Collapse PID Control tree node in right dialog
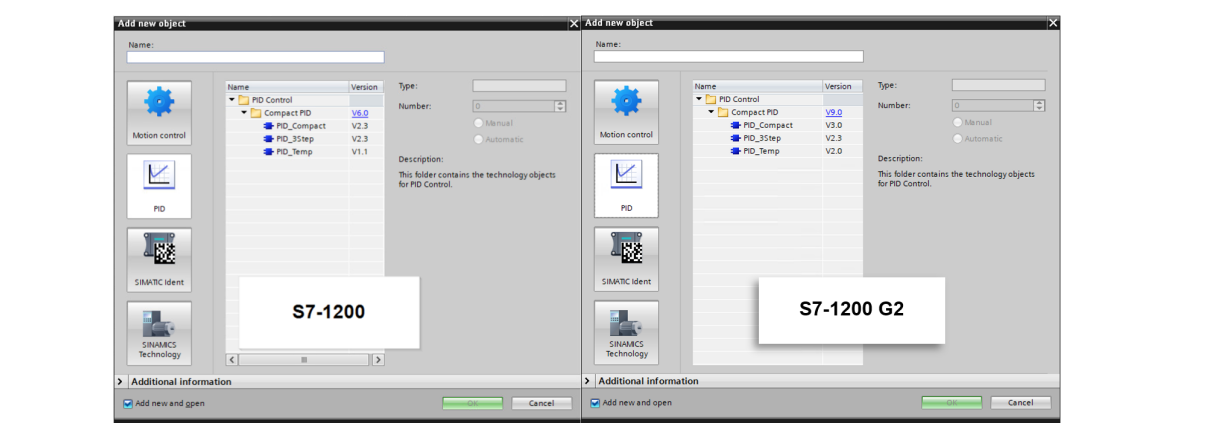Image resolution: width=1224 pixels, height=438 pixels. (x=699, y=99)
